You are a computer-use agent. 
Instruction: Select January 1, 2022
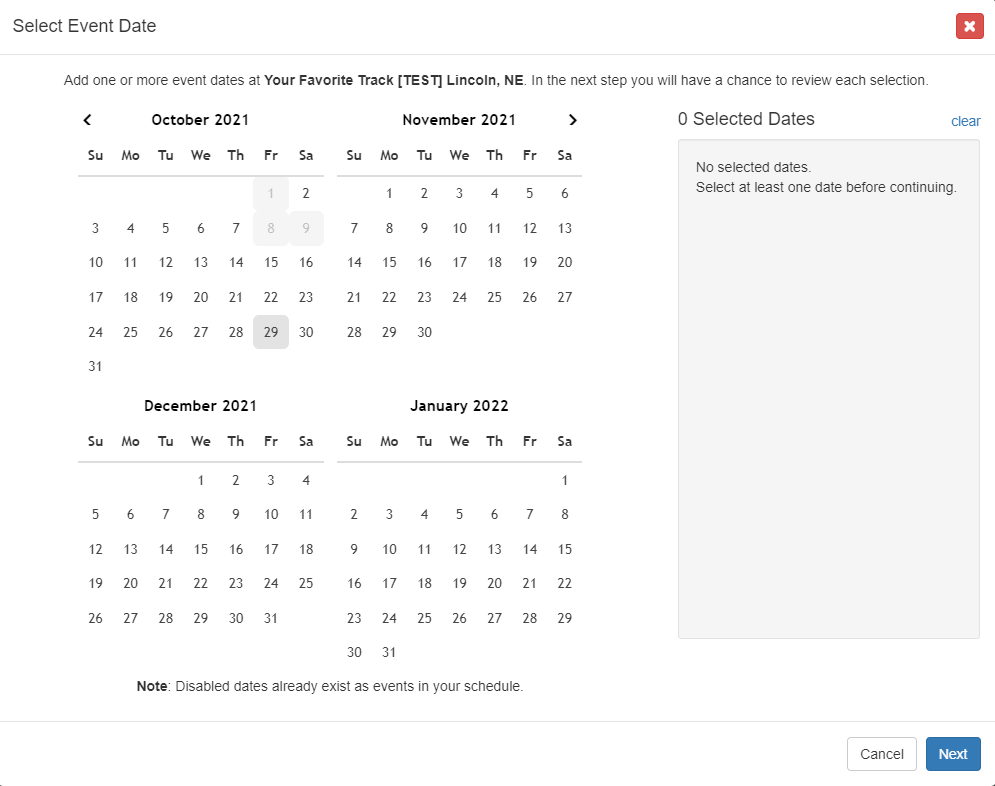pyautogui.click(x=565, y=480)
